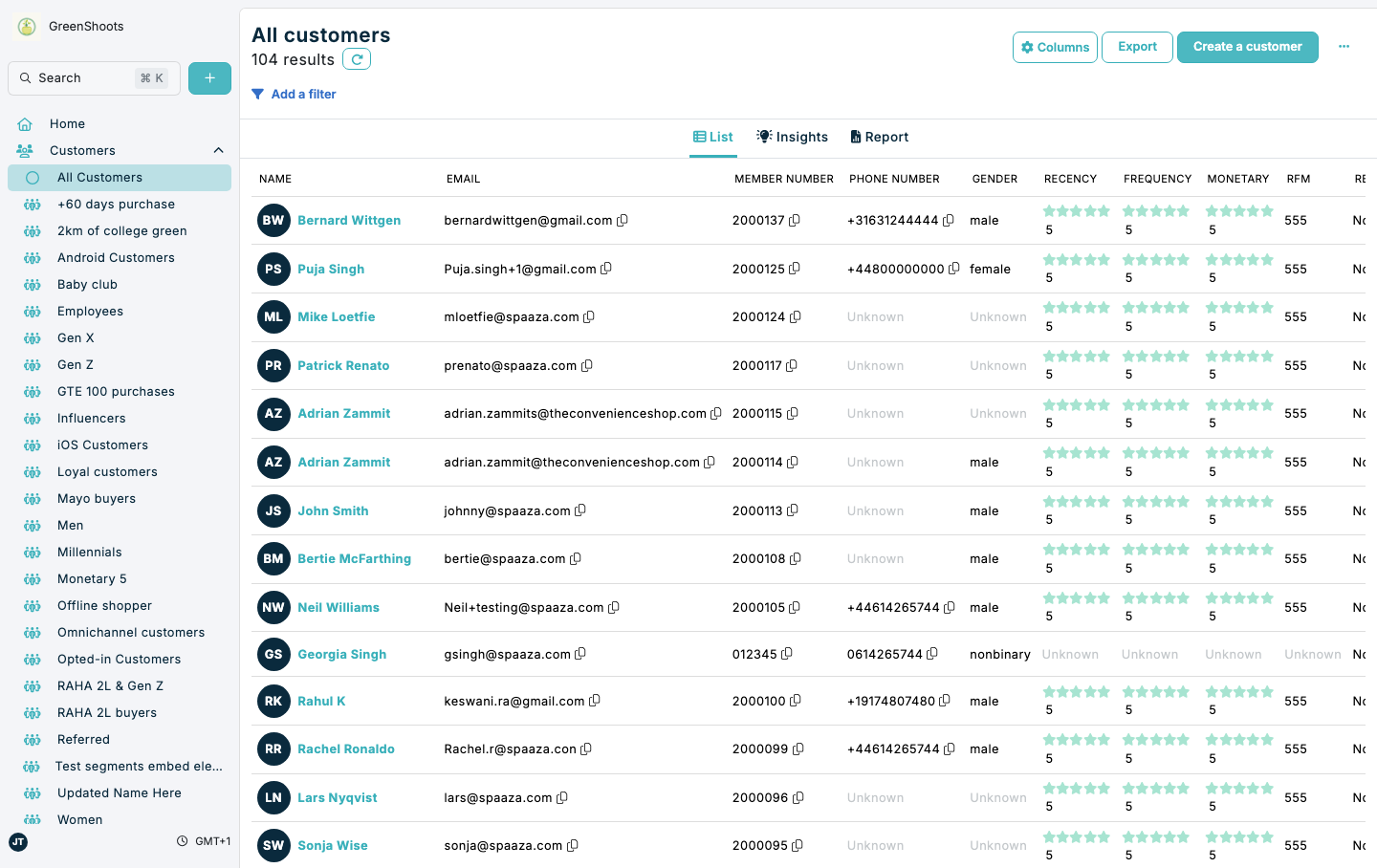
Task: Click the GreenShoots workspace logo
Action: (26, 26)
